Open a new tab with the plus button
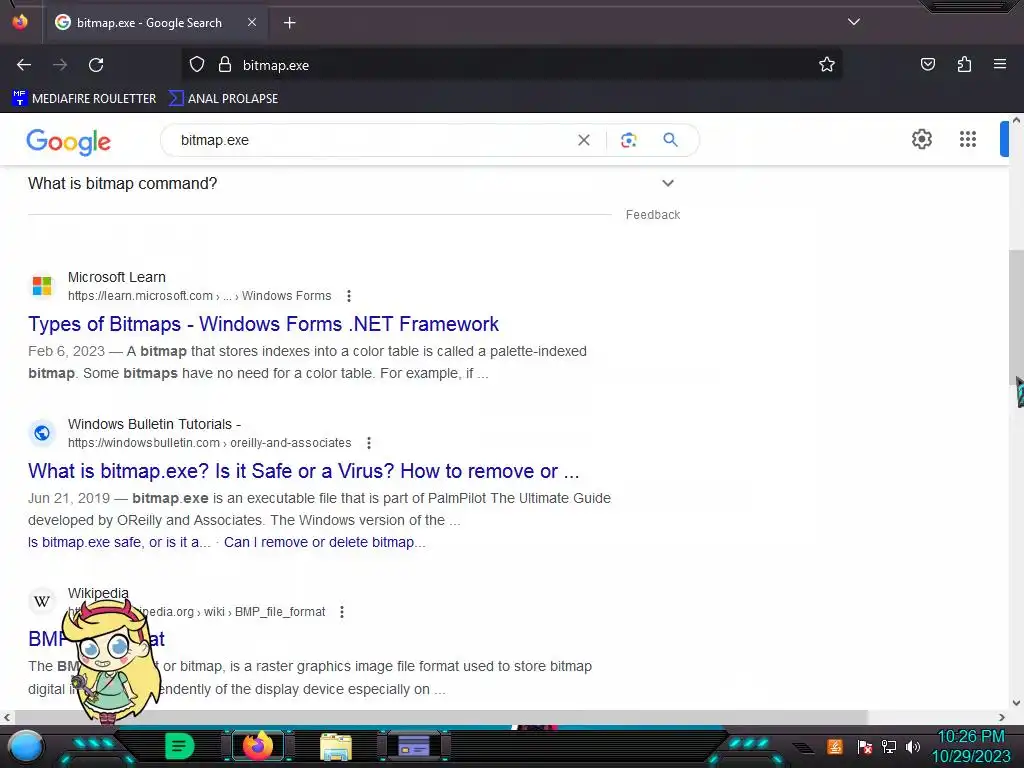The height and width of the screenshot is (768, 1024). point(289,23)
